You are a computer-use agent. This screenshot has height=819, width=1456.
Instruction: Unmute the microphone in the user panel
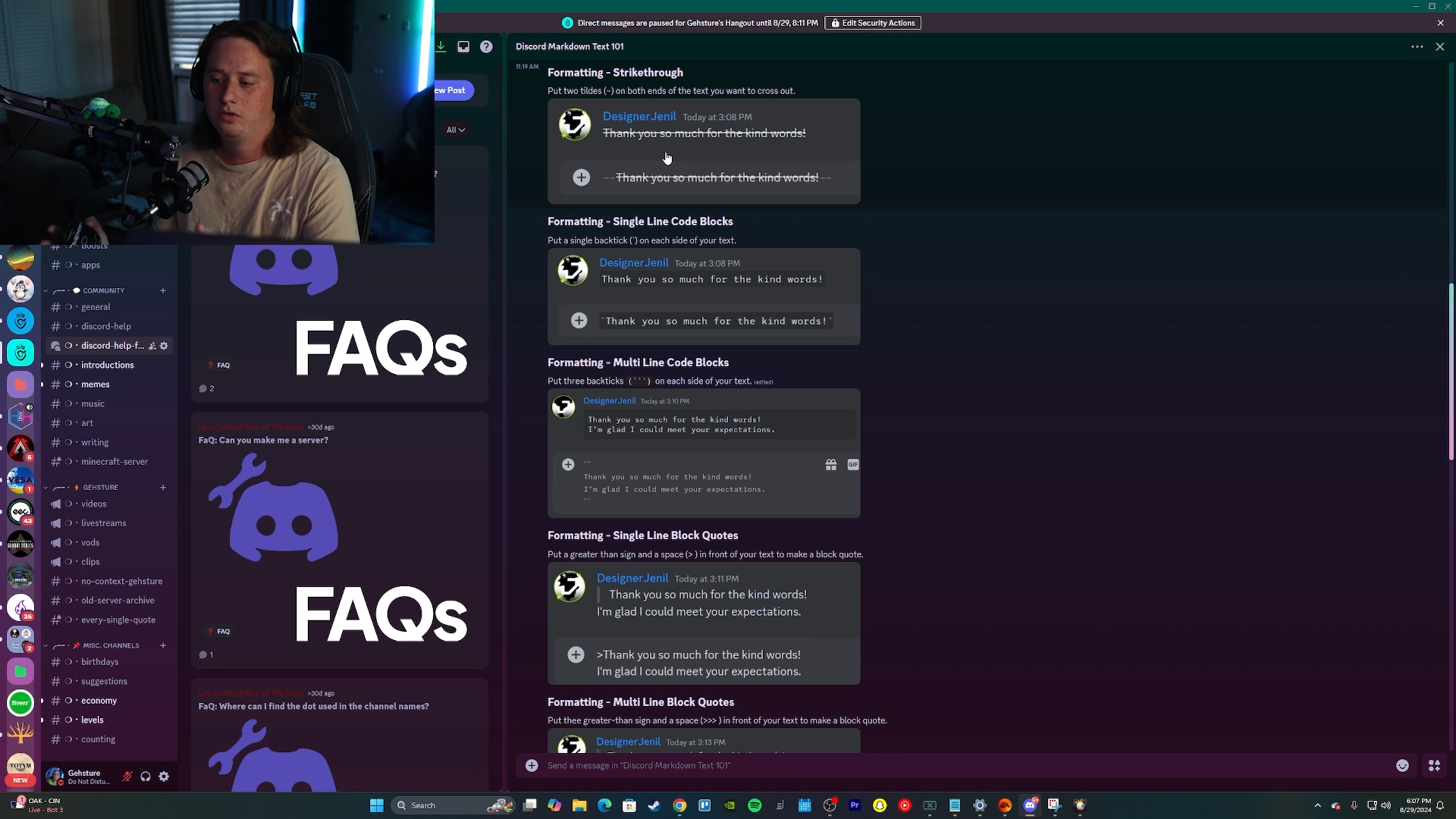[x=127, y=777]
